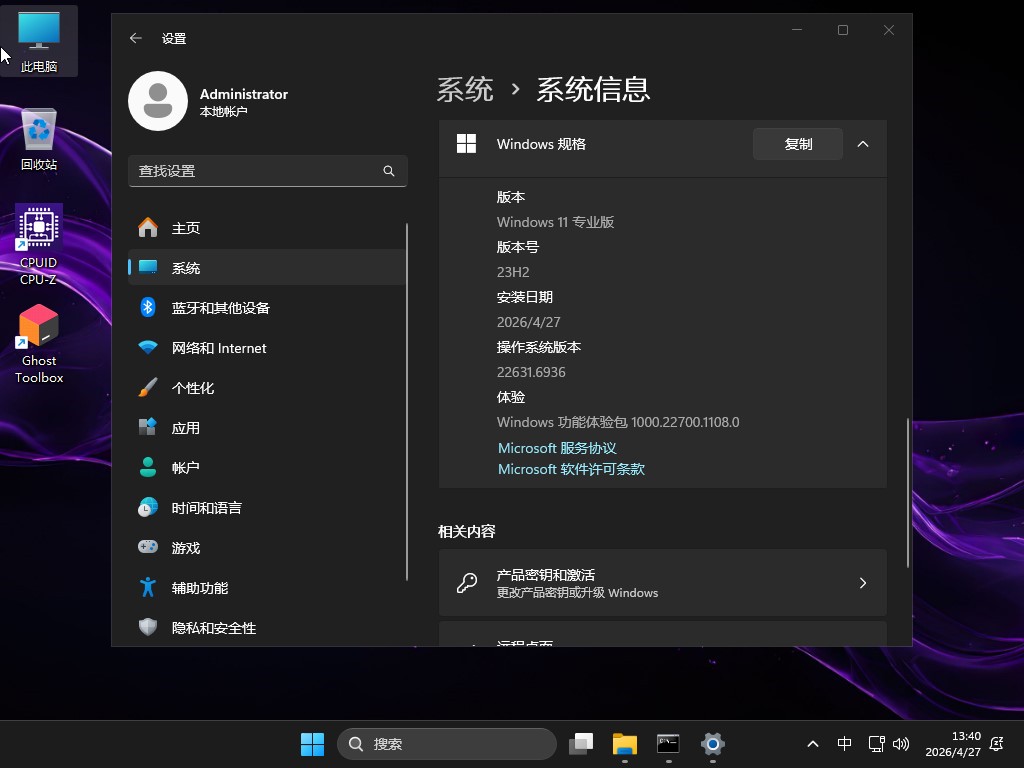1024x768 pixels.
Task: Select System in settings sidebar
Action: [x=186, y=268]
